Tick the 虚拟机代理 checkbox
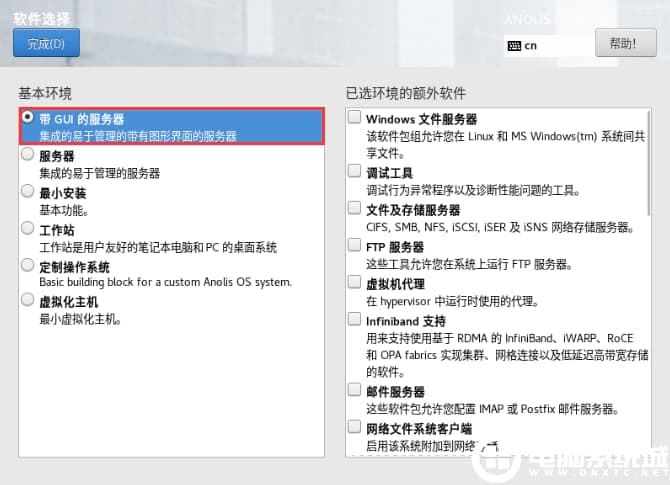The image size is (670, 485). pos(354,282)
